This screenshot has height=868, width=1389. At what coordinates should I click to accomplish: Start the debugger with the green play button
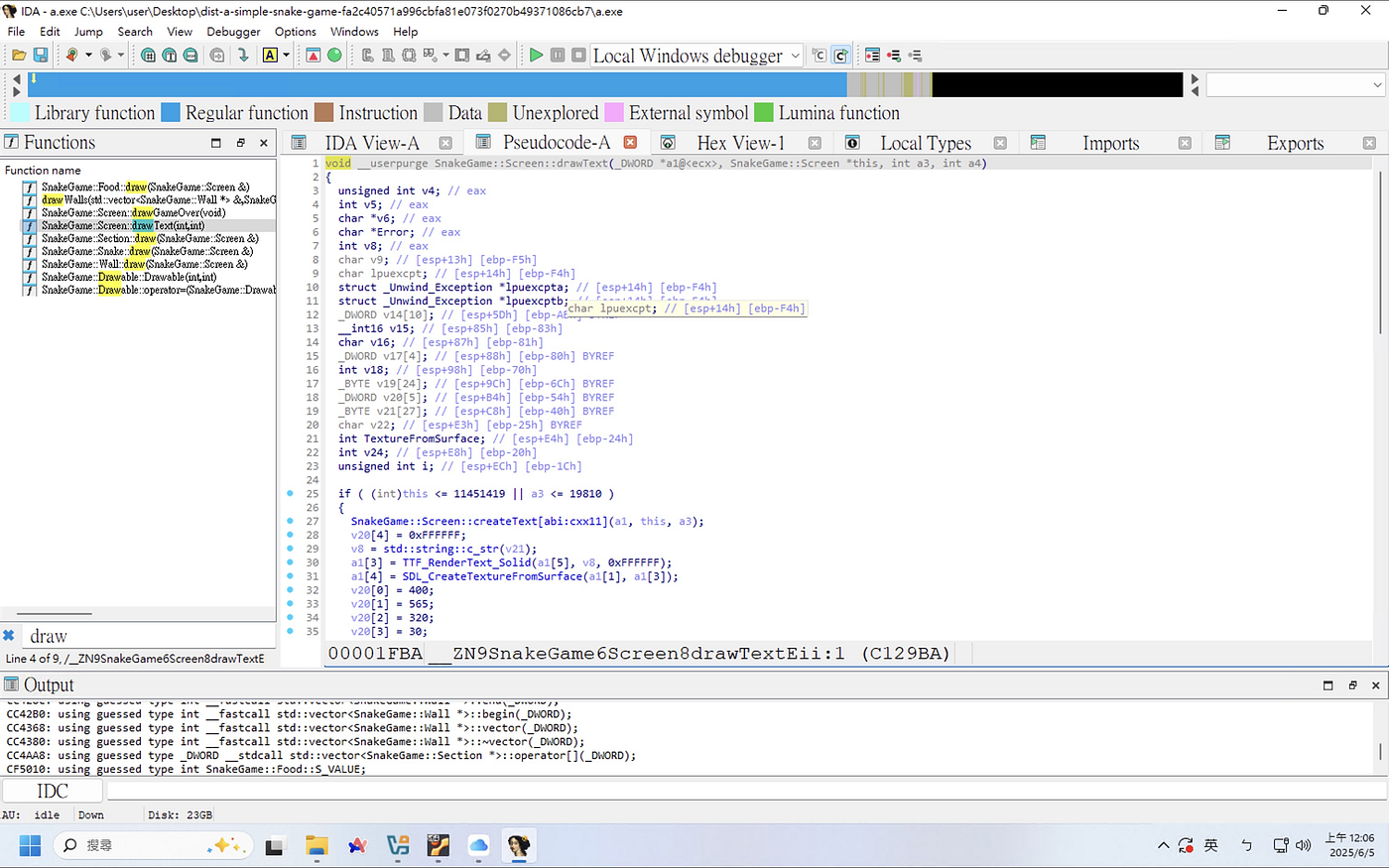click(536, 56)
